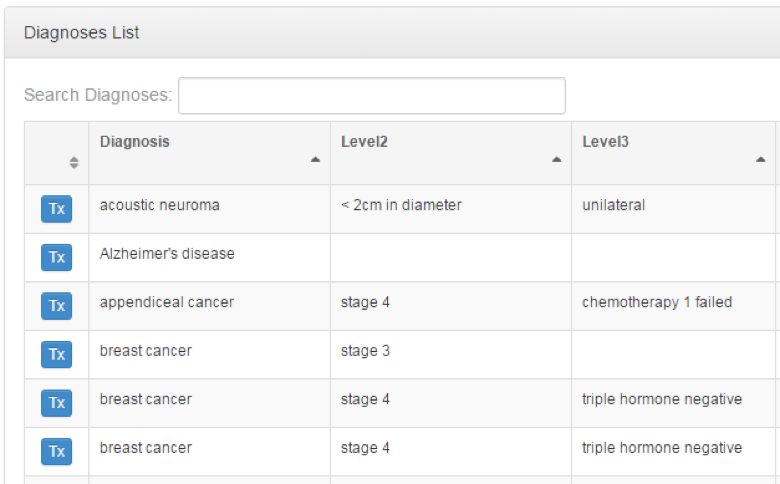Image resolution: width=780 pixels, height=484 pixels.
Task: Sort table by Level3 header text
Action: click(605, 142)
